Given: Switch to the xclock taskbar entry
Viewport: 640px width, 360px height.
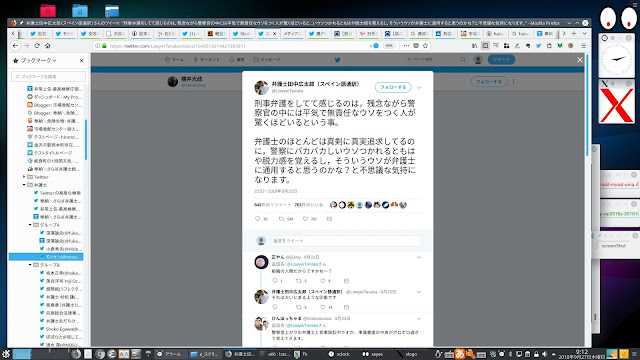Looking at the screenshot, I should coord(340,354).
